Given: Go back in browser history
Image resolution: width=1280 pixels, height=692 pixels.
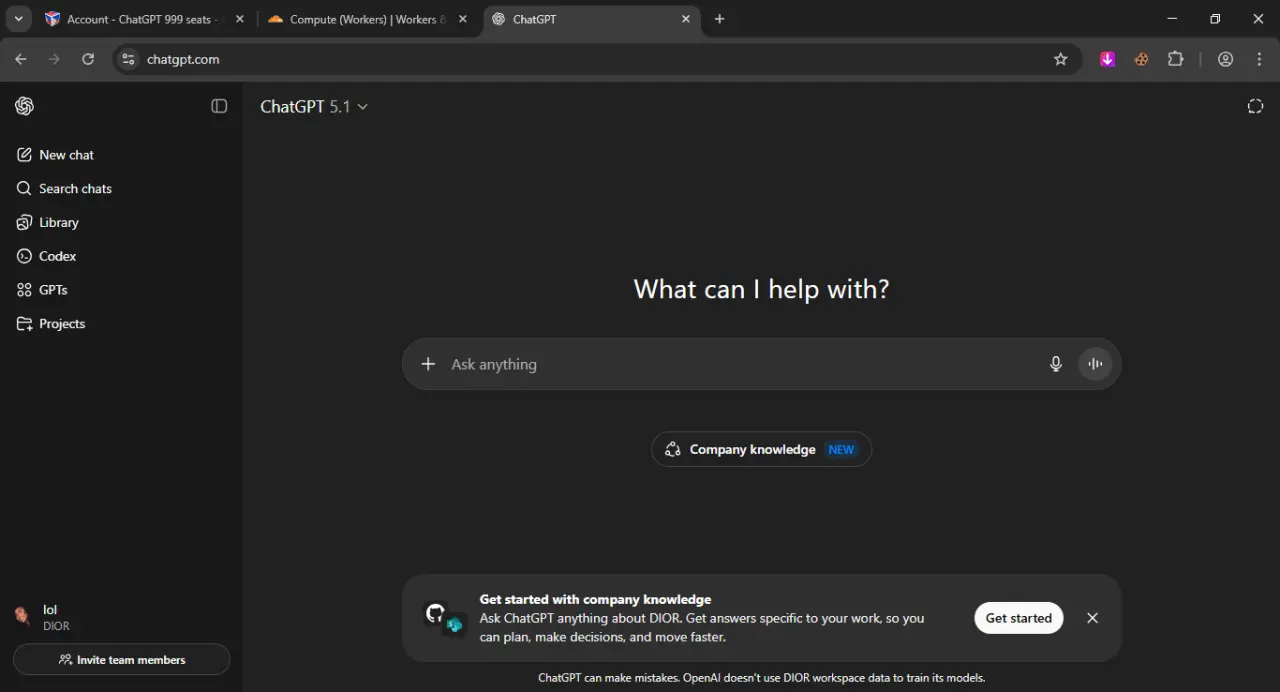Looking at the screenshot, I should [x=20, y=59].
